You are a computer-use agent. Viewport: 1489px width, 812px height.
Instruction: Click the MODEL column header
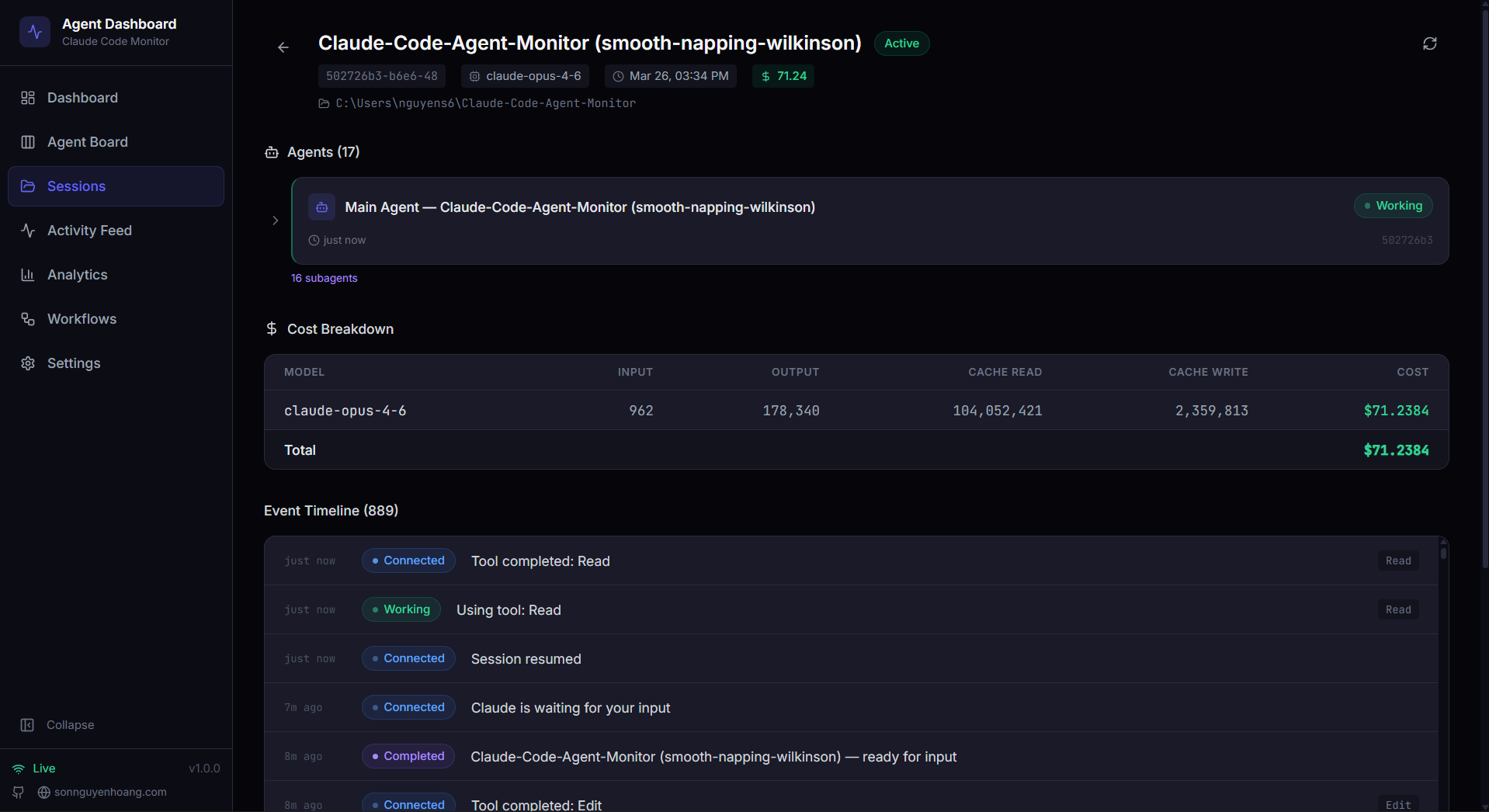(x=304, y=372)
